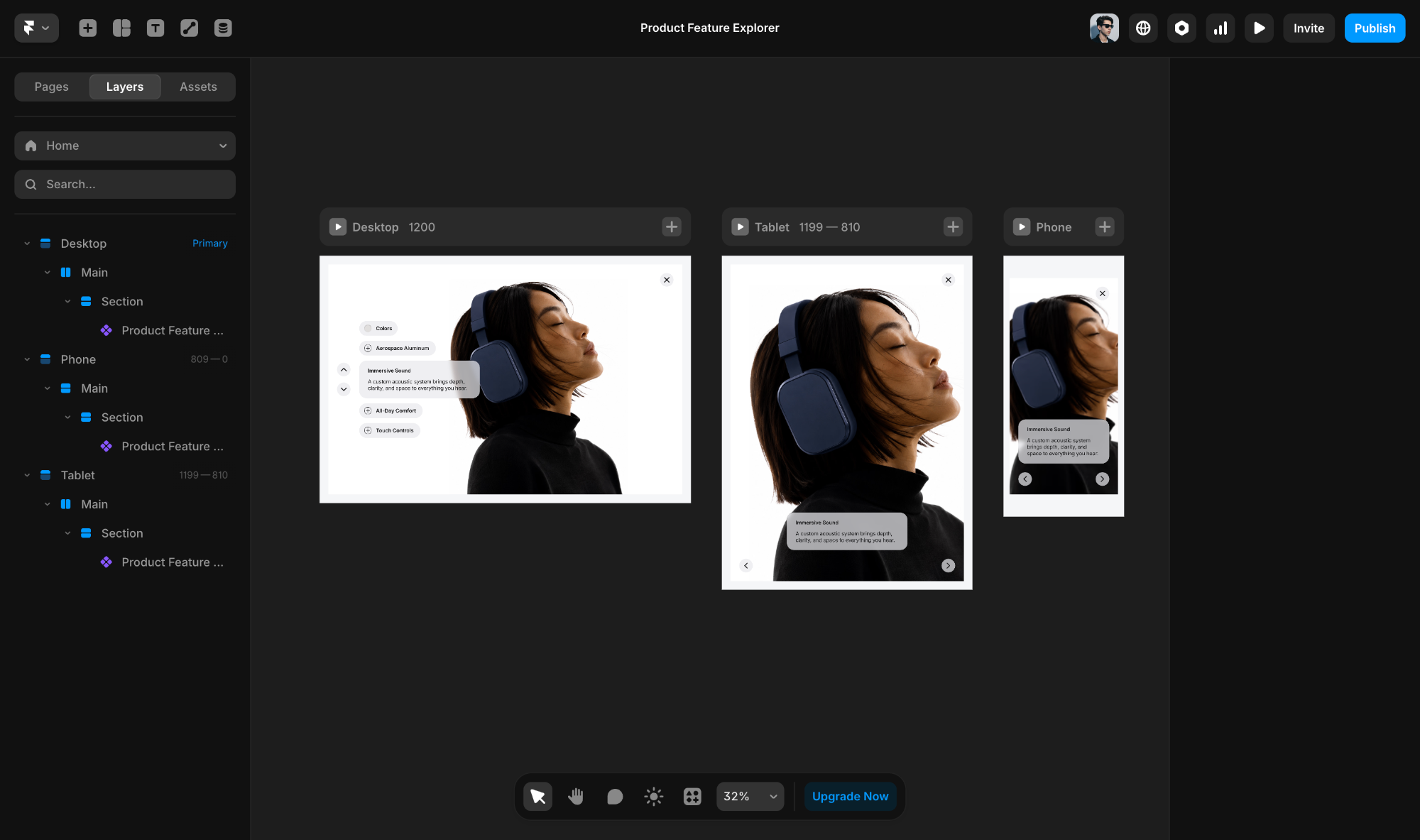Play the Desktop breakpoint preview
Viewport: 1420px width, 840px height.
[338, 227]
